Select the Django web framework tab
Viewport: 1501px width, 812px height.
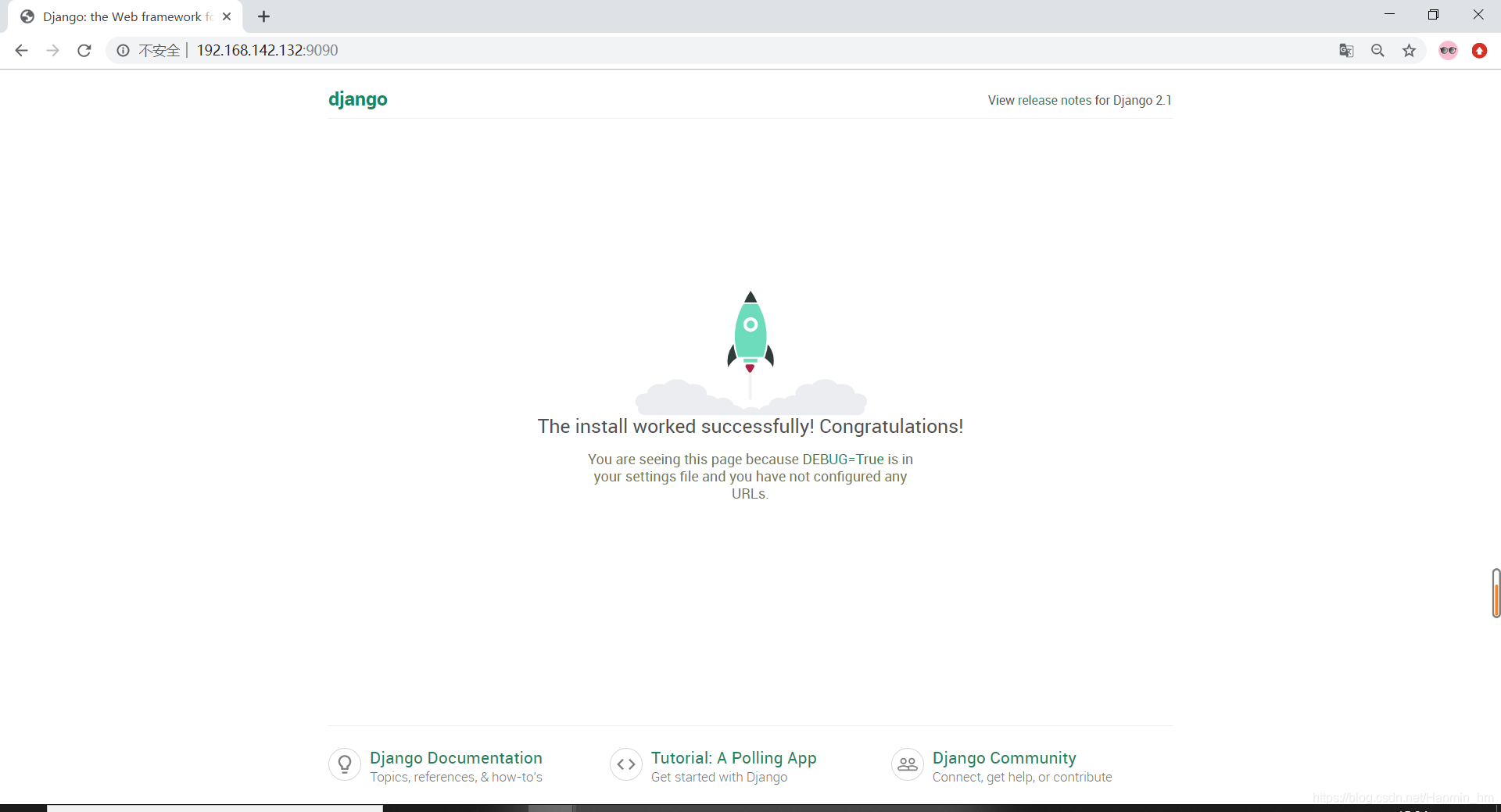(125, 16)
